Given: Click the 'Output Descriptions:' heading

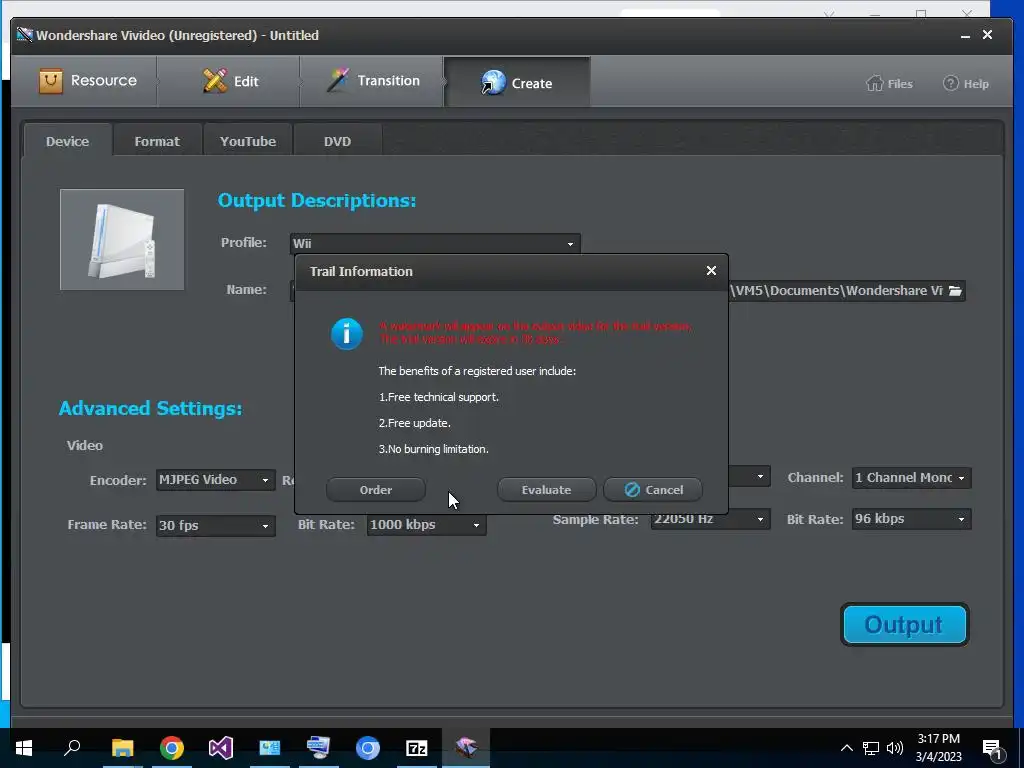Looking at the screenshot, I should 317,200.
